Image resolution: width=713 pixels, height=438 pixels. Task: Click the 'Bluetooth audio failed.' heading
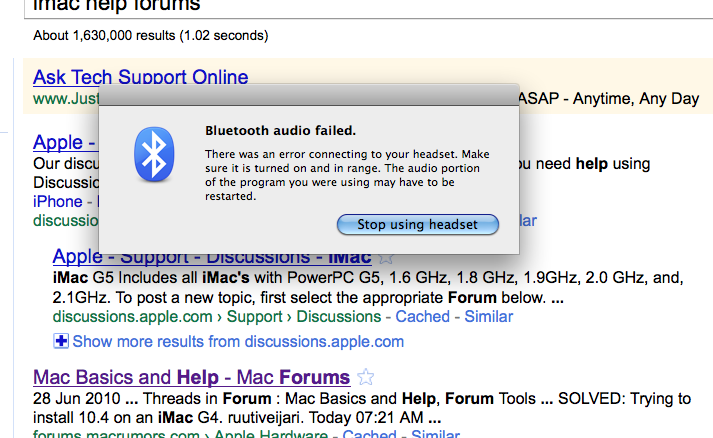click(280, 131)
